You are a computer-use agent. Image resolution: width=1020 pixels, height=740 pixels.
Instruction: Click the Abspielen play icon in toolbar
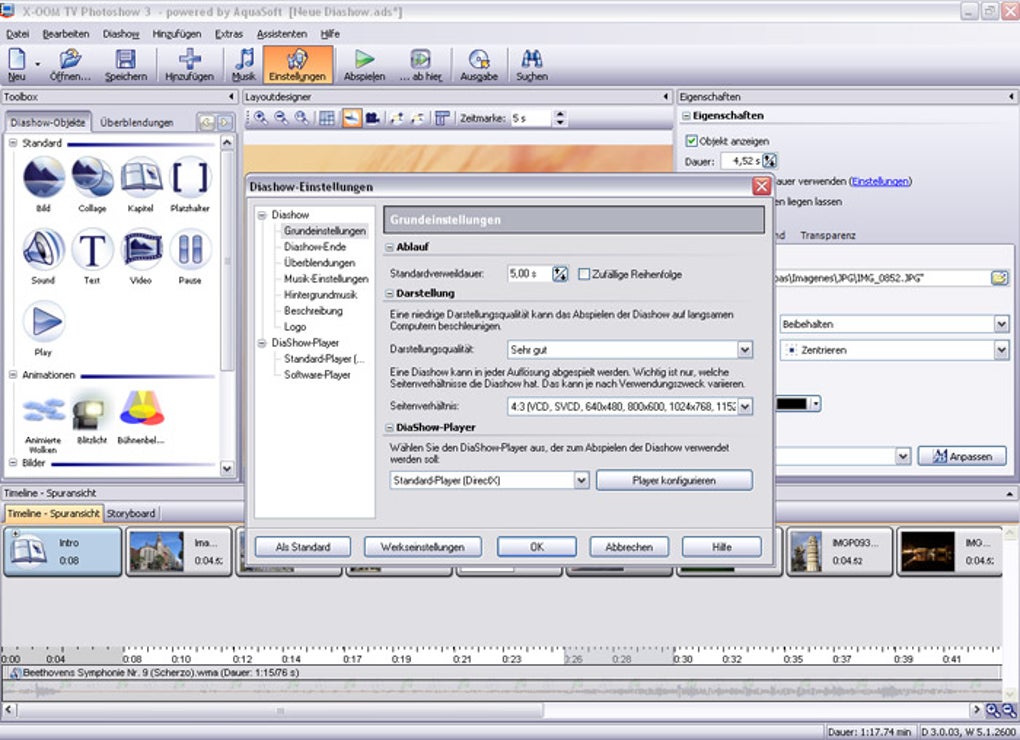[363, 60]
